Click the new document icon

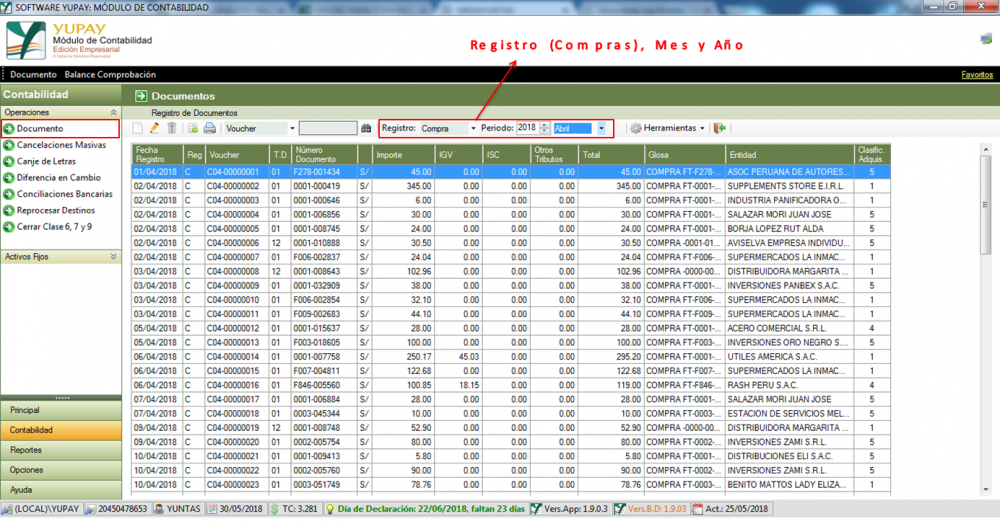pyautogui.click(x=138, y=128)
